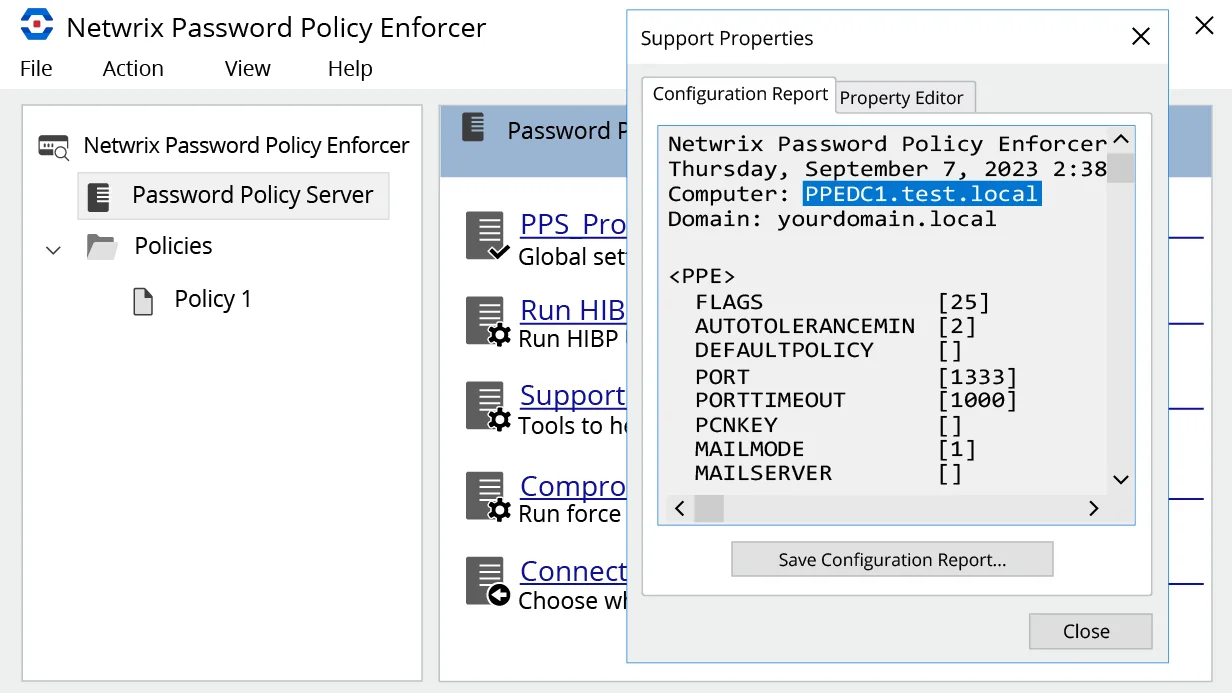Select the Policies tree label
Screen dimensions: 1232x693
tap(173, 246)
